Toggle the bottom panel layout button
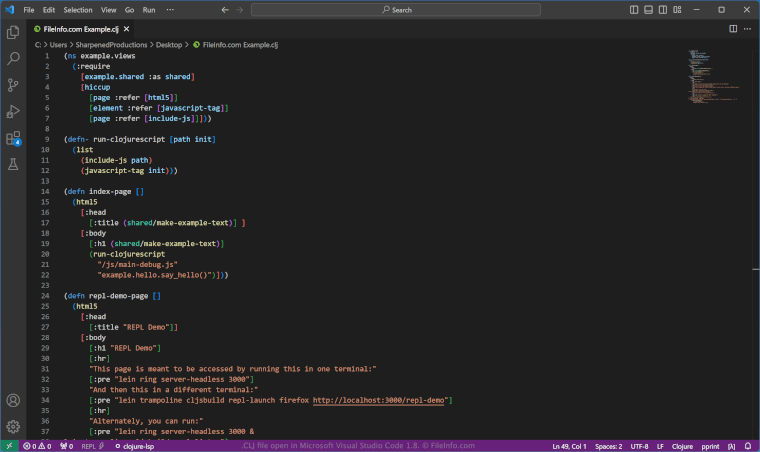 point(649,9)
